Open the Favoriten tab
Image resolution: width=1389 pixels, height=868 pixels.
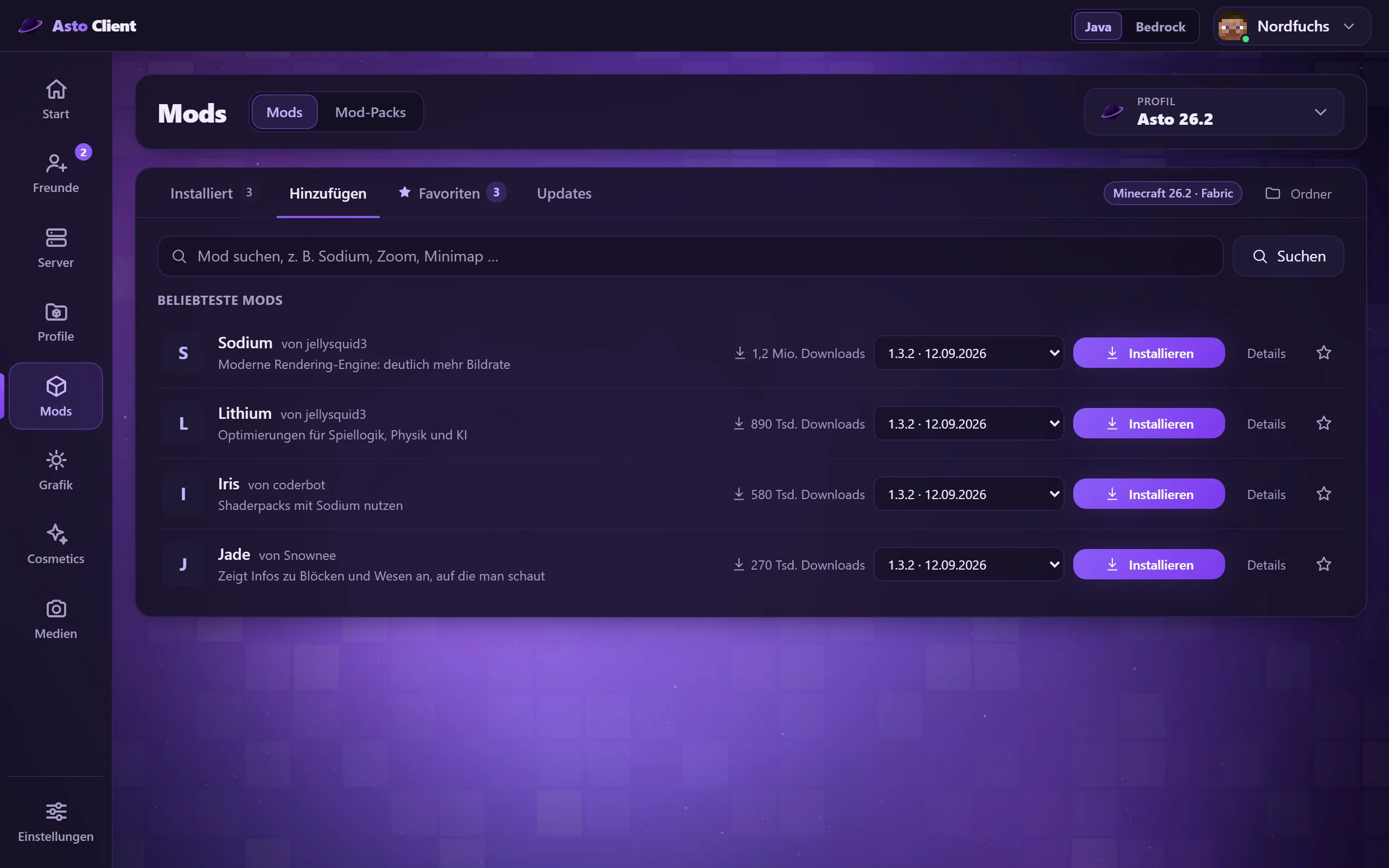[x=452, y=194]
